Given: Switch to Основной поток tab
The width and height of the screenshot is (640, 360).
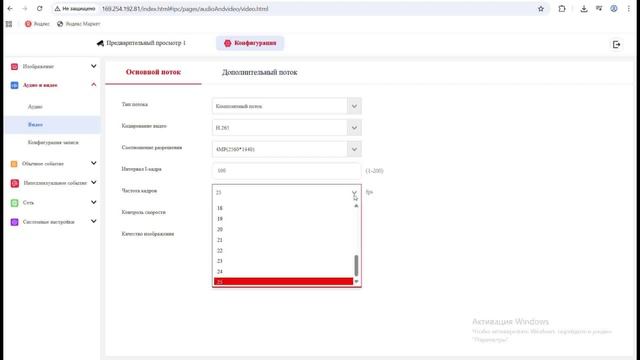Looking at the screenshot, I should click(153, 72).
